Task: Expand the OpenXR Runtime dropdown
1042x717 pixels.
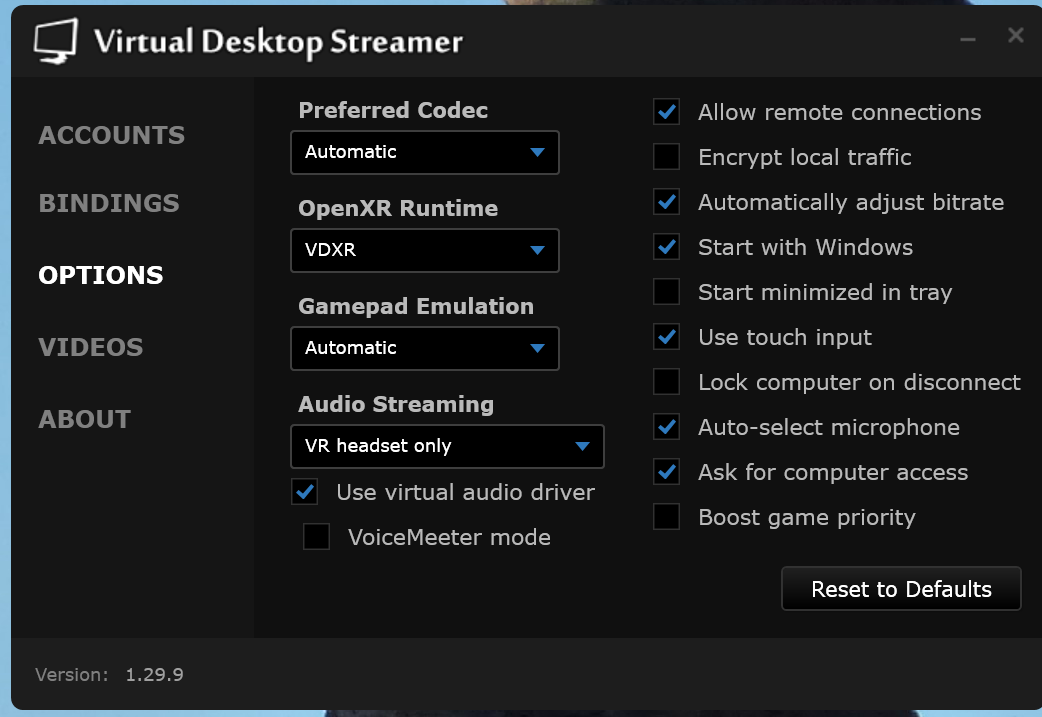Action: coord(425,251)
